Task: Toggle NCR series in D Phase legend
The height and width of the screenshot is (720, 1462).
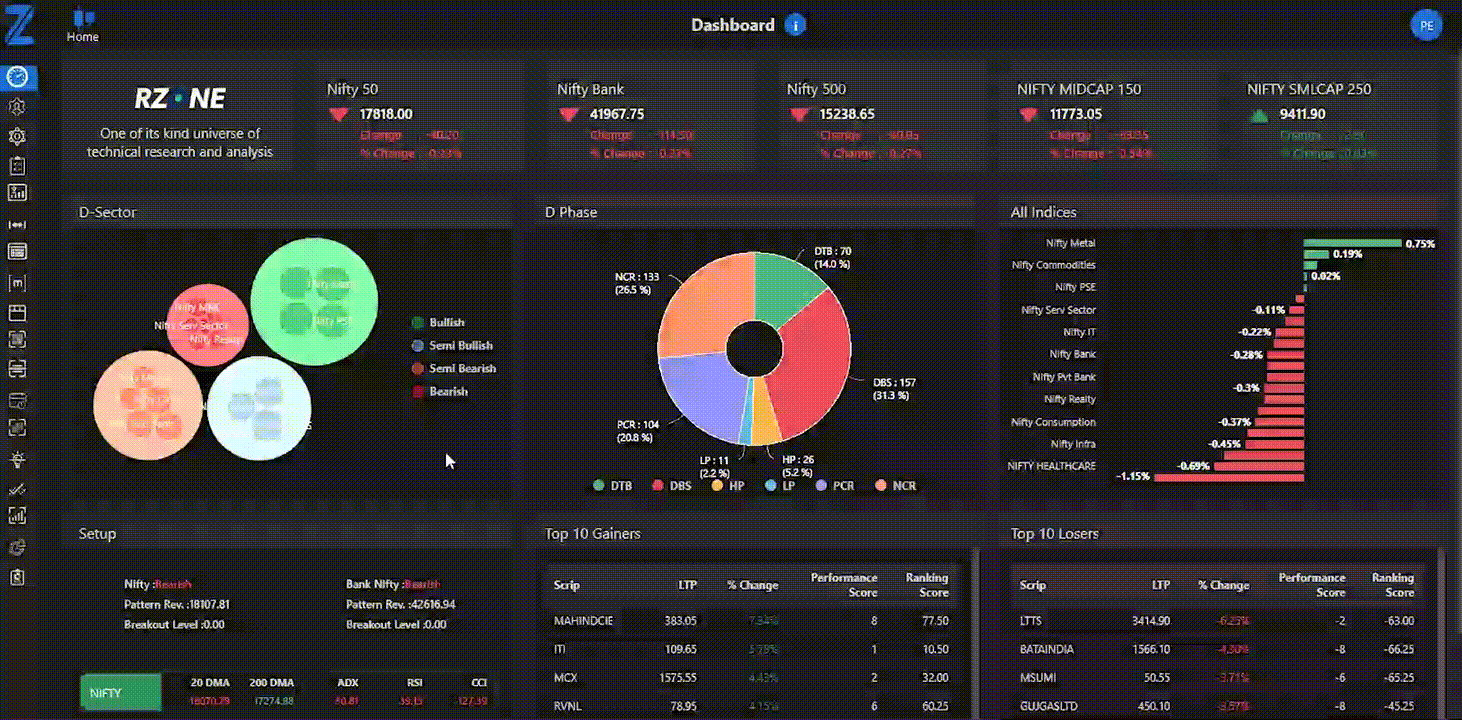Action: click(895, 486)
